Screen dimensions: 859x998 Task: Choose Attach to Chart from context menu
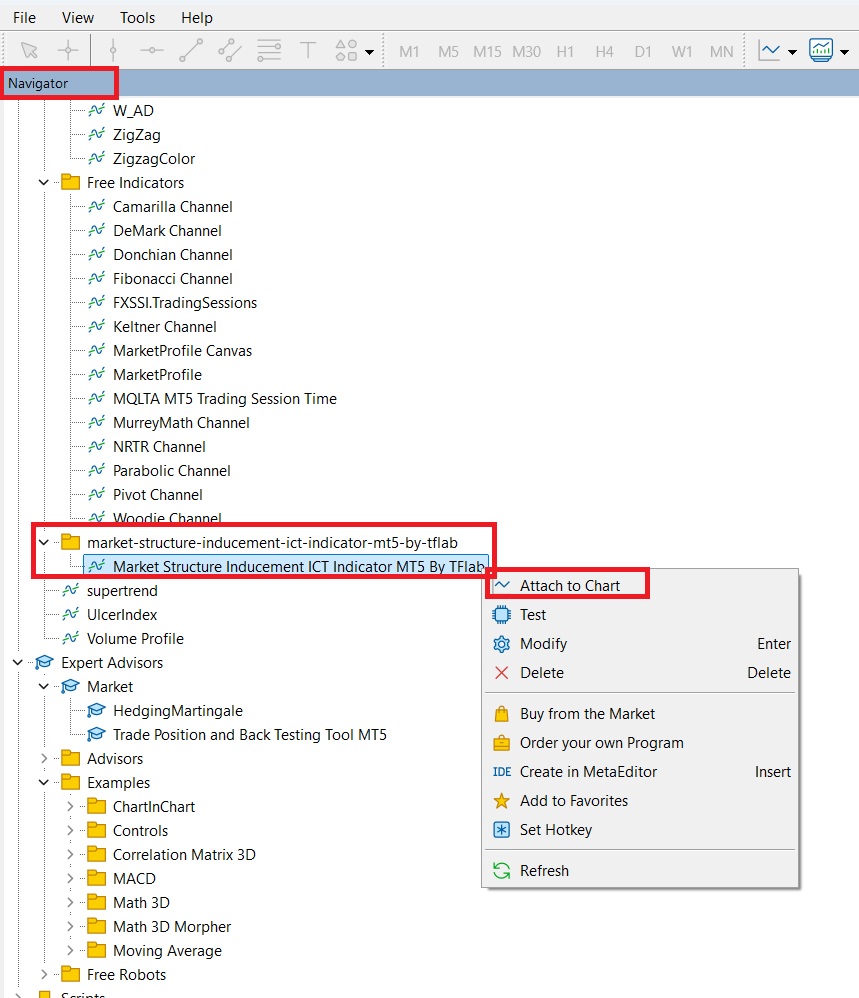click(x=569, y=586)
